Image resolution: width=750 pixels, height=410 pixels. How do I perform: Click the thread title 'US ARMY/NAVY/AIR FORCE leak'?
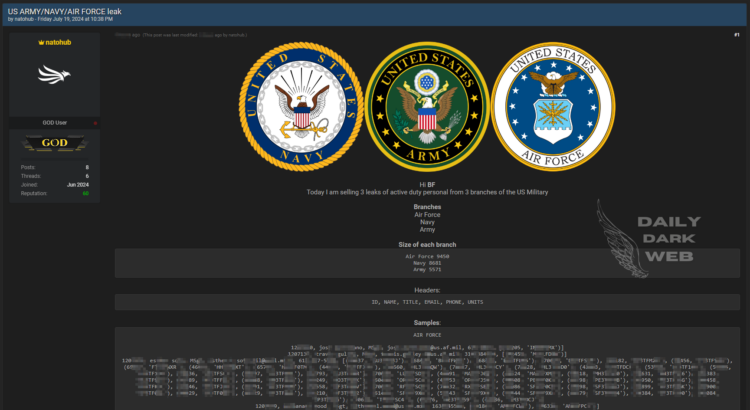pyautogui.click(x=65, y=11)
